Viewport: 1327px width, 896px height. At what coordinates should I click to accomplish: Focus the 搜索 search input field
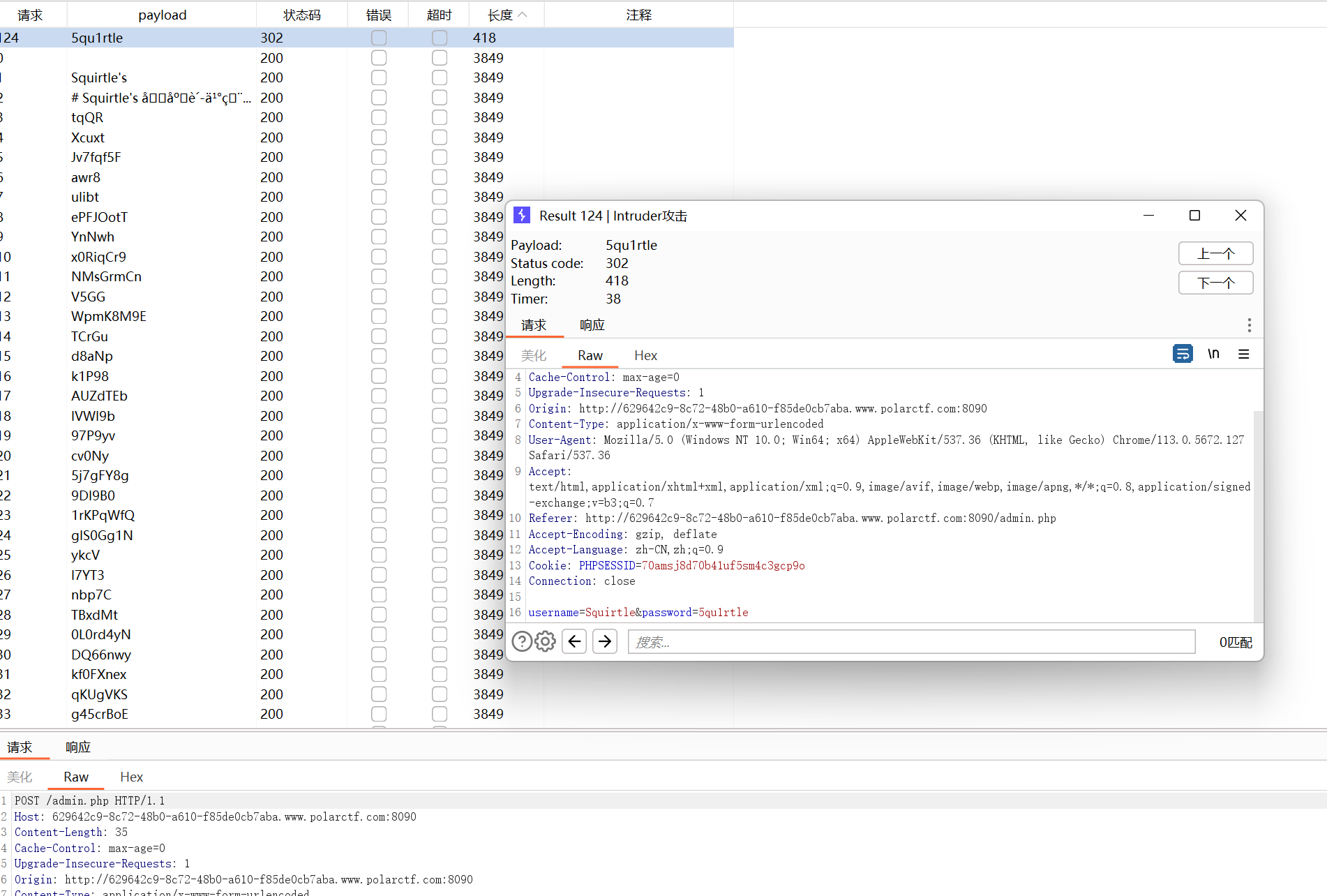[x=911, y=641]
